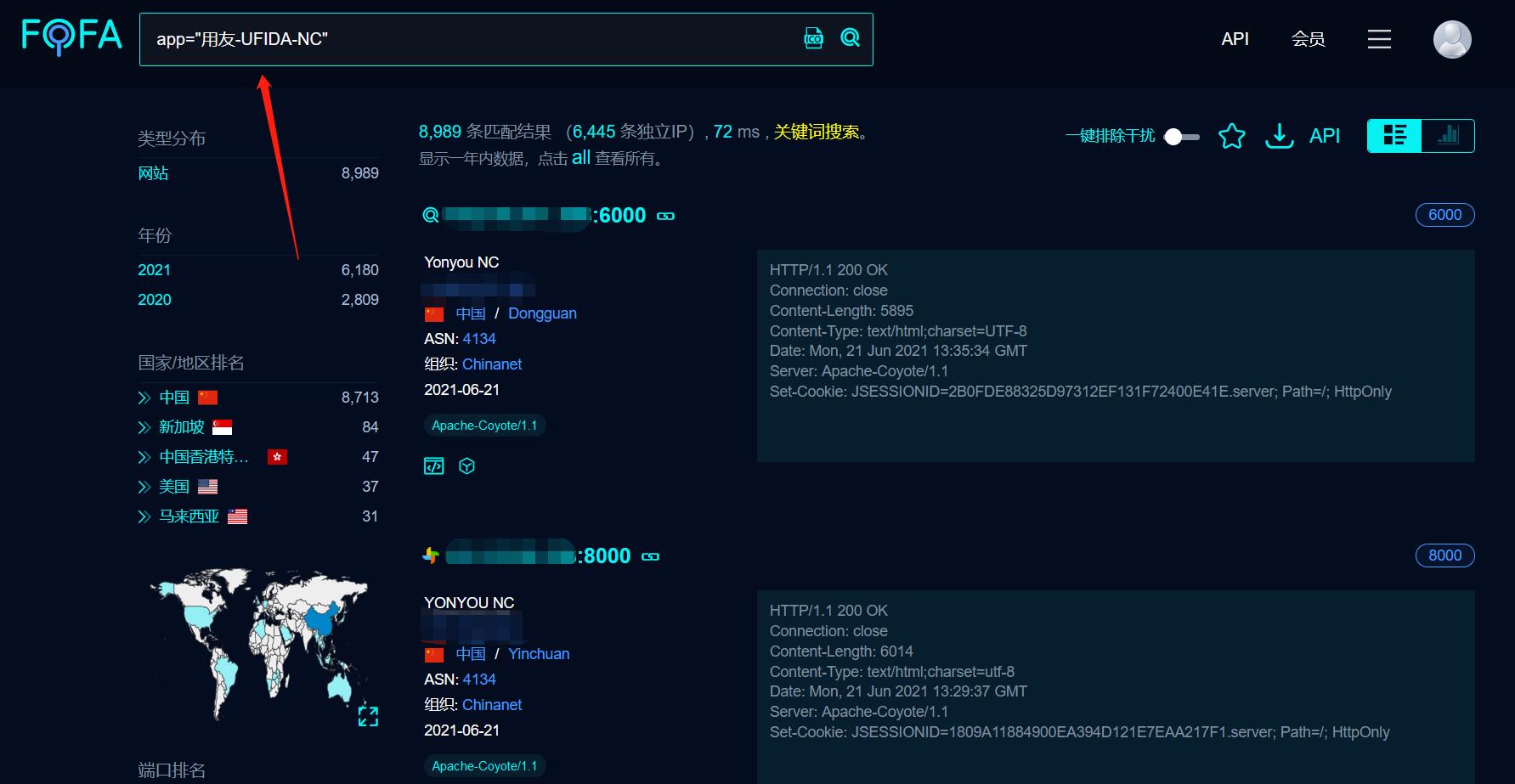Download results icon
1515x784 pixels.
(x=1279, y=136)
